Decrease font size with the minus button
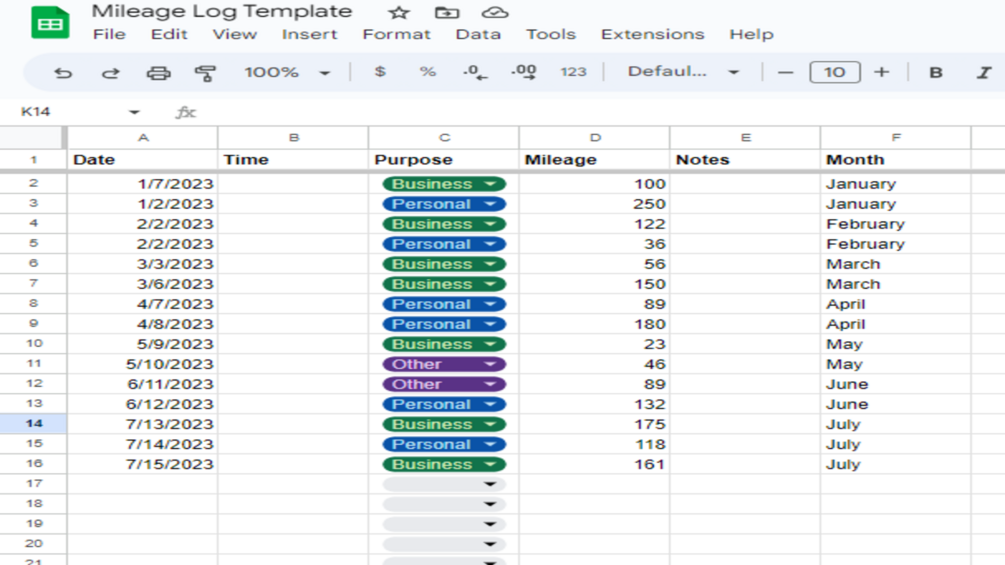Viewport: 1005px width, 565px height. (786, 72)
